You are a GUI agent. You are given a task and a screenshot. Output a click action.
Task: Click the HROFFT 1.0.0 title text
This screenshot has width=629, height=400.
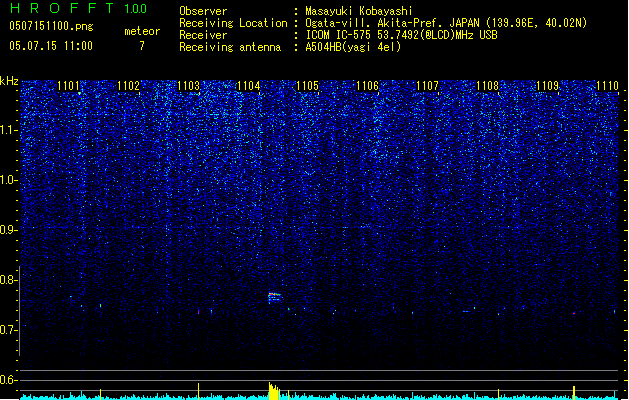coord(78,8)
